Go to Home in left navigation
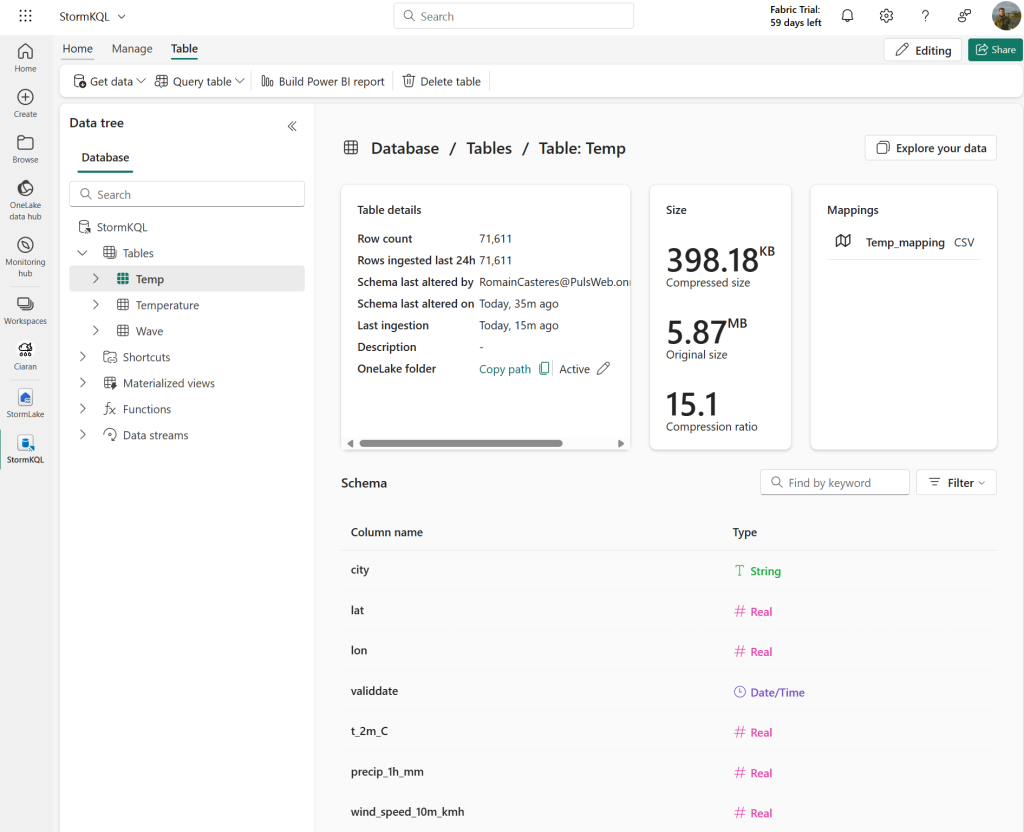The height and width of the screenshot is (832, 1024). [x=25, y=57]
